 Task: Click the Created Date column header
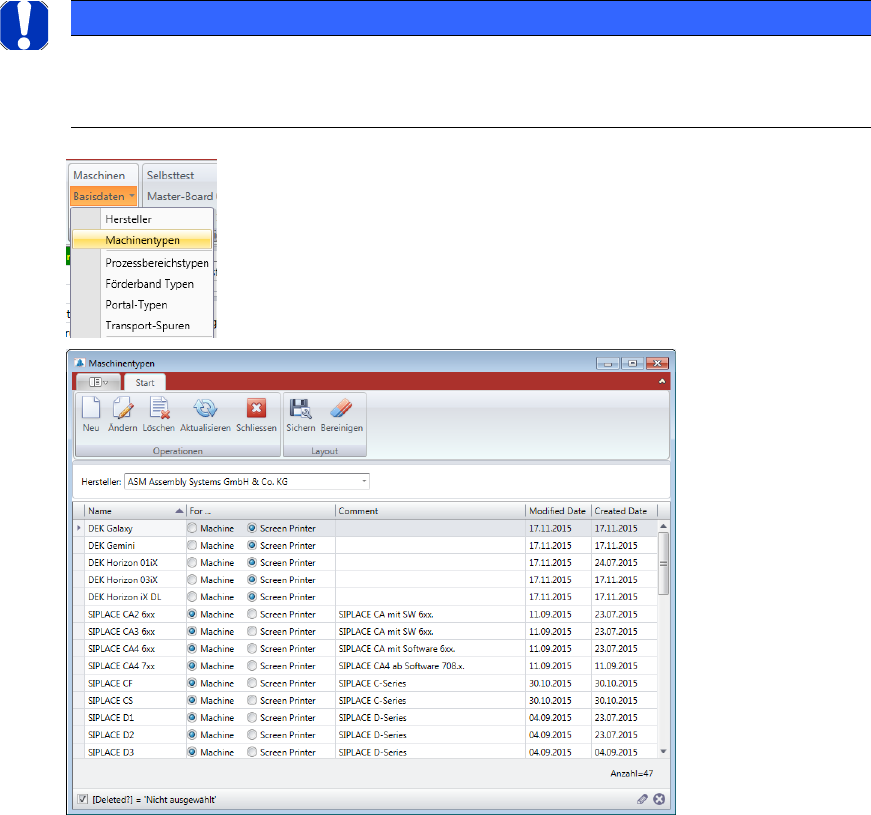pyautogui.click(x=624, y=511)
